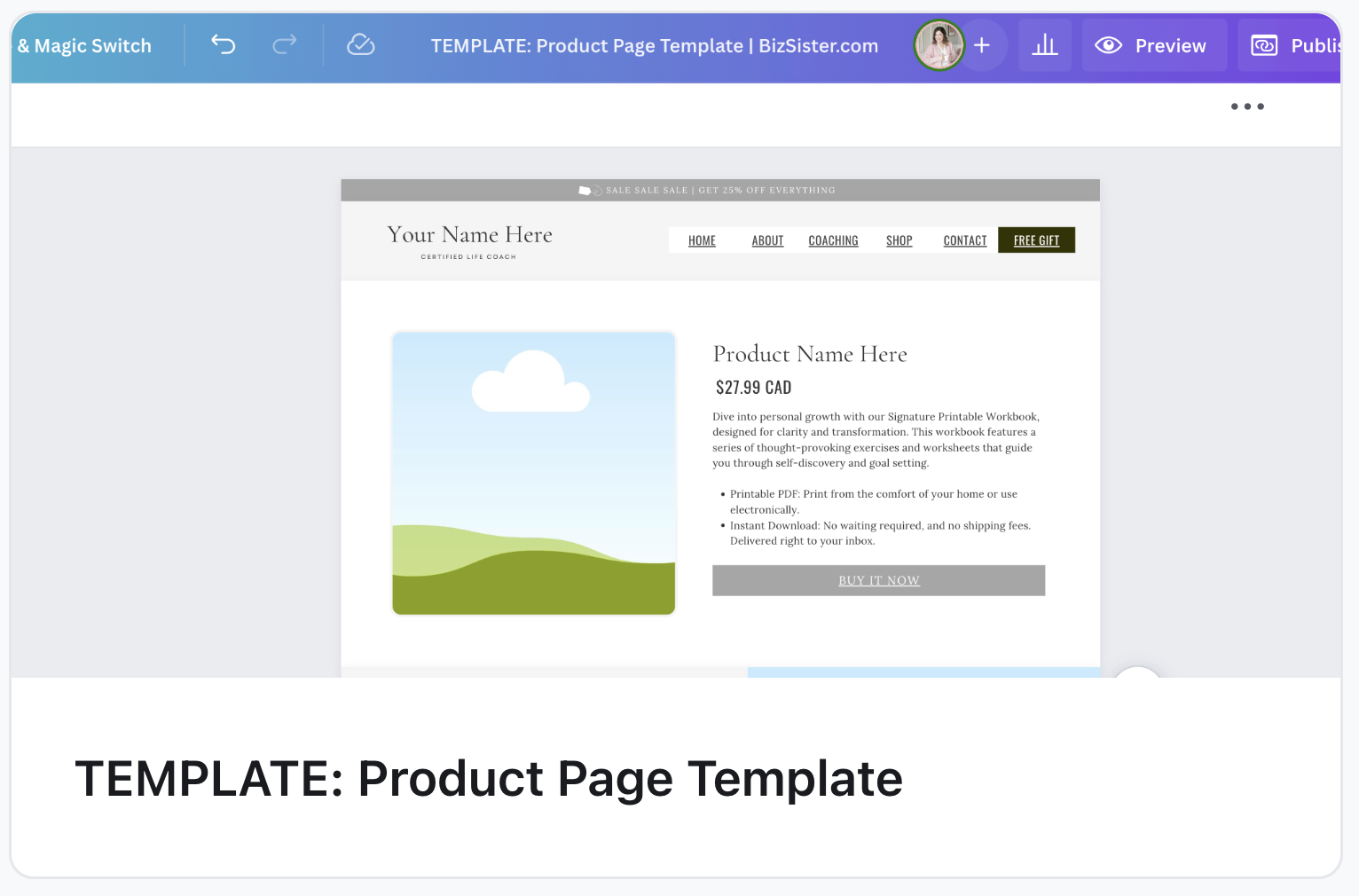The height and width of the screenshot is (896, 1359).
Task: Click the Undo arrow icon
Action: coord(223,44)
